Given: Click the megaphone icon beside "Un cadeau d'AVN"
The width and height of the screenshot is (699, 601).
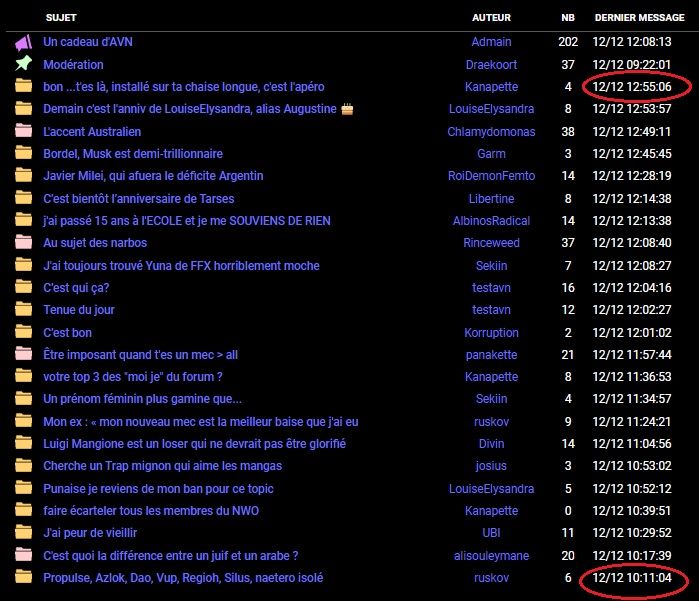Looking at the screenshot, I should pos(23,42).
